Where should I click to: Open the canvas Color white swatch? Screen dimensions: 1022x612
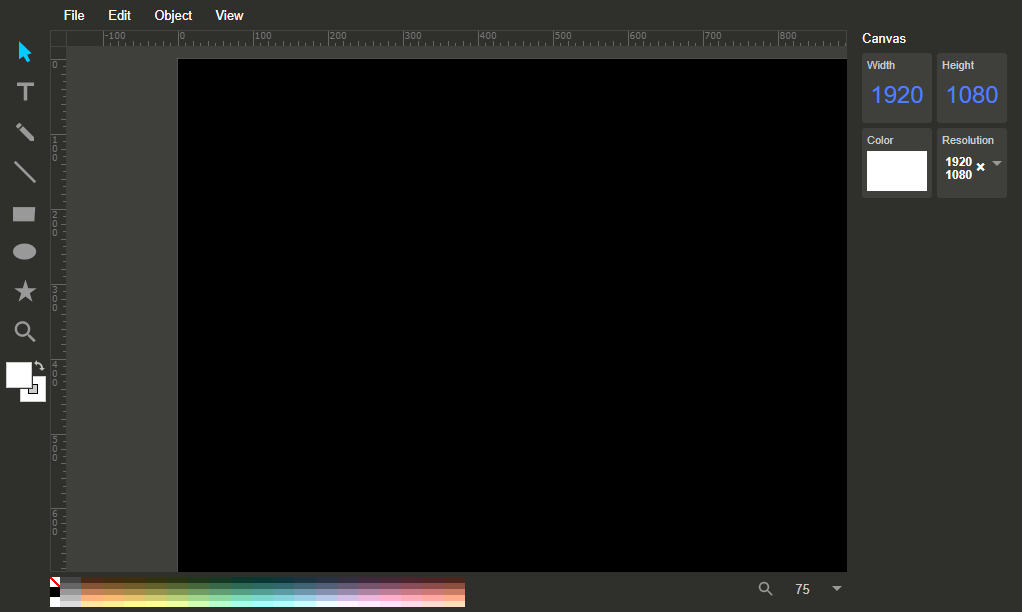click(x=897, y=171)
